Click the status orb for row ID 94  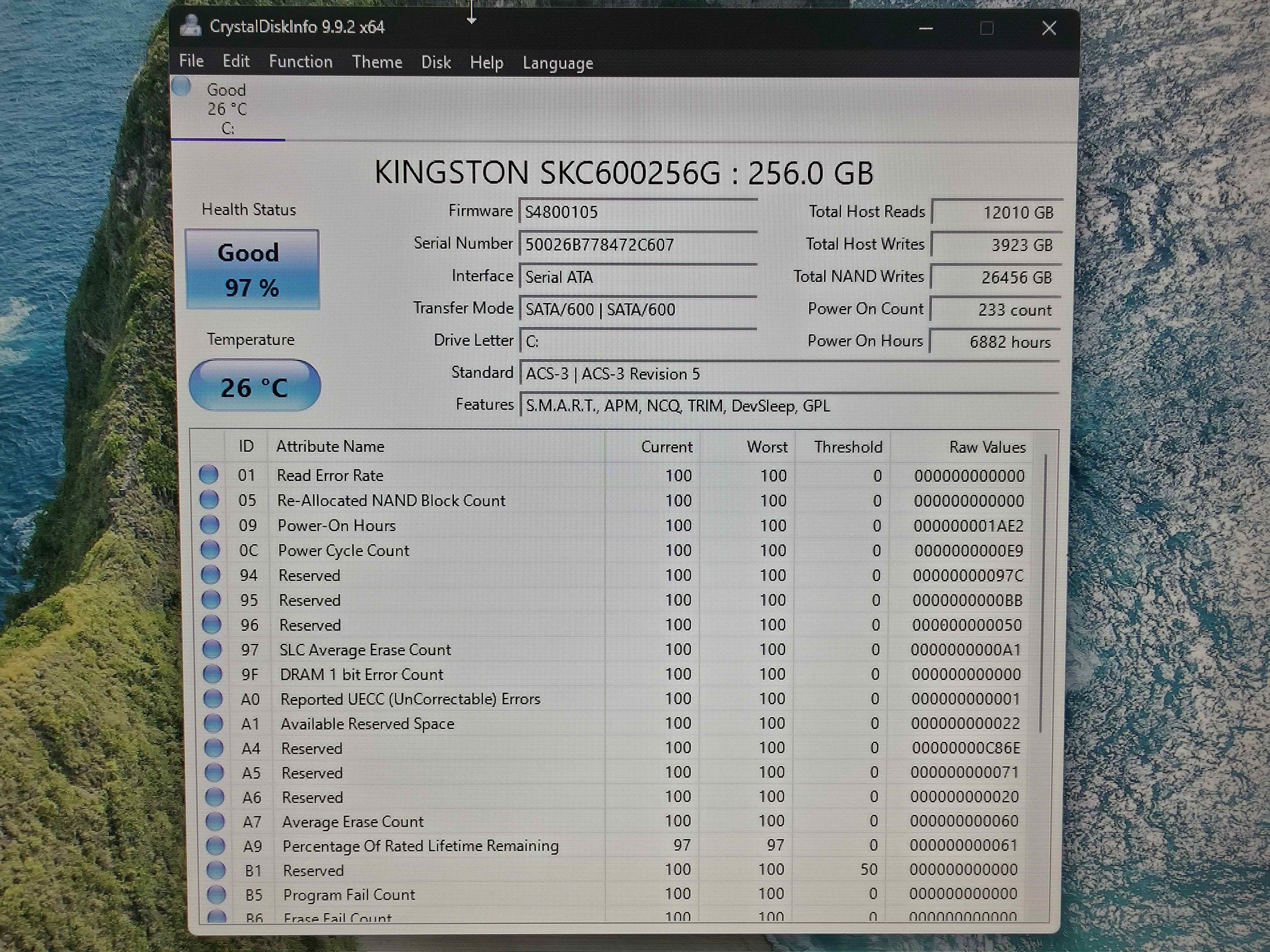[211, 575]
